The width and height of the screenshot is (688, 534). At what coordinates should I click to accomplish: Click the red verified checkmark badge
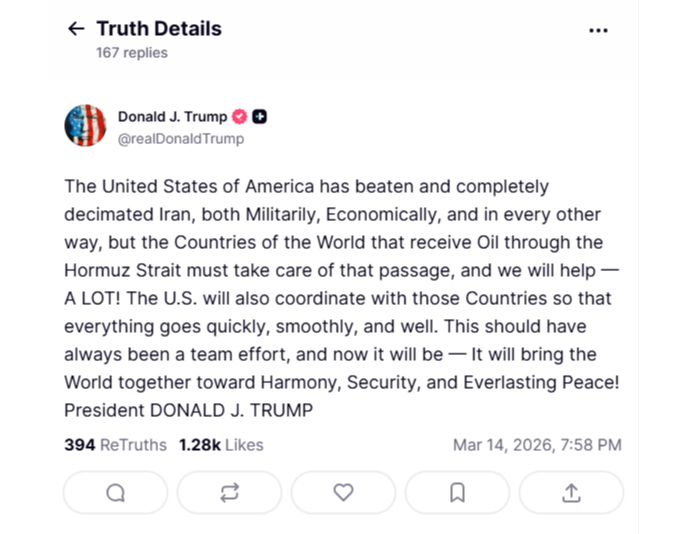[x=240, y=116]
